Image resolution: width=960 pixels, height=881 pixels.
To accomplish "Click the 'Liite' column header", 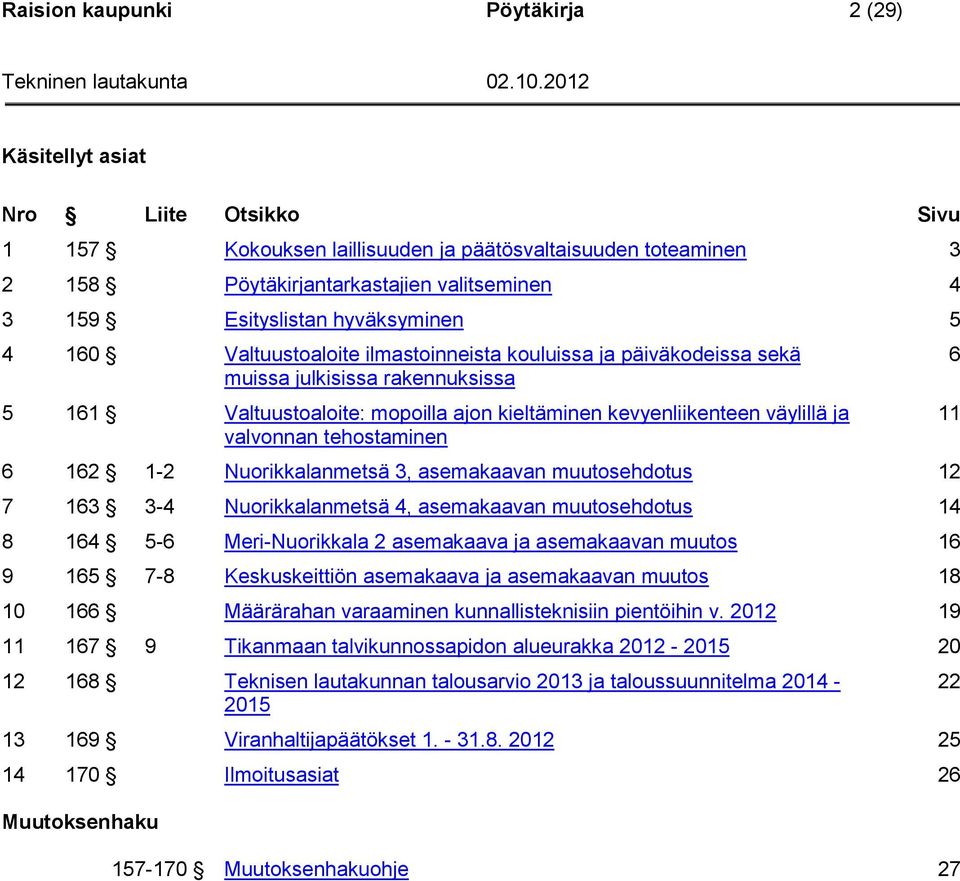I will 165,214.
